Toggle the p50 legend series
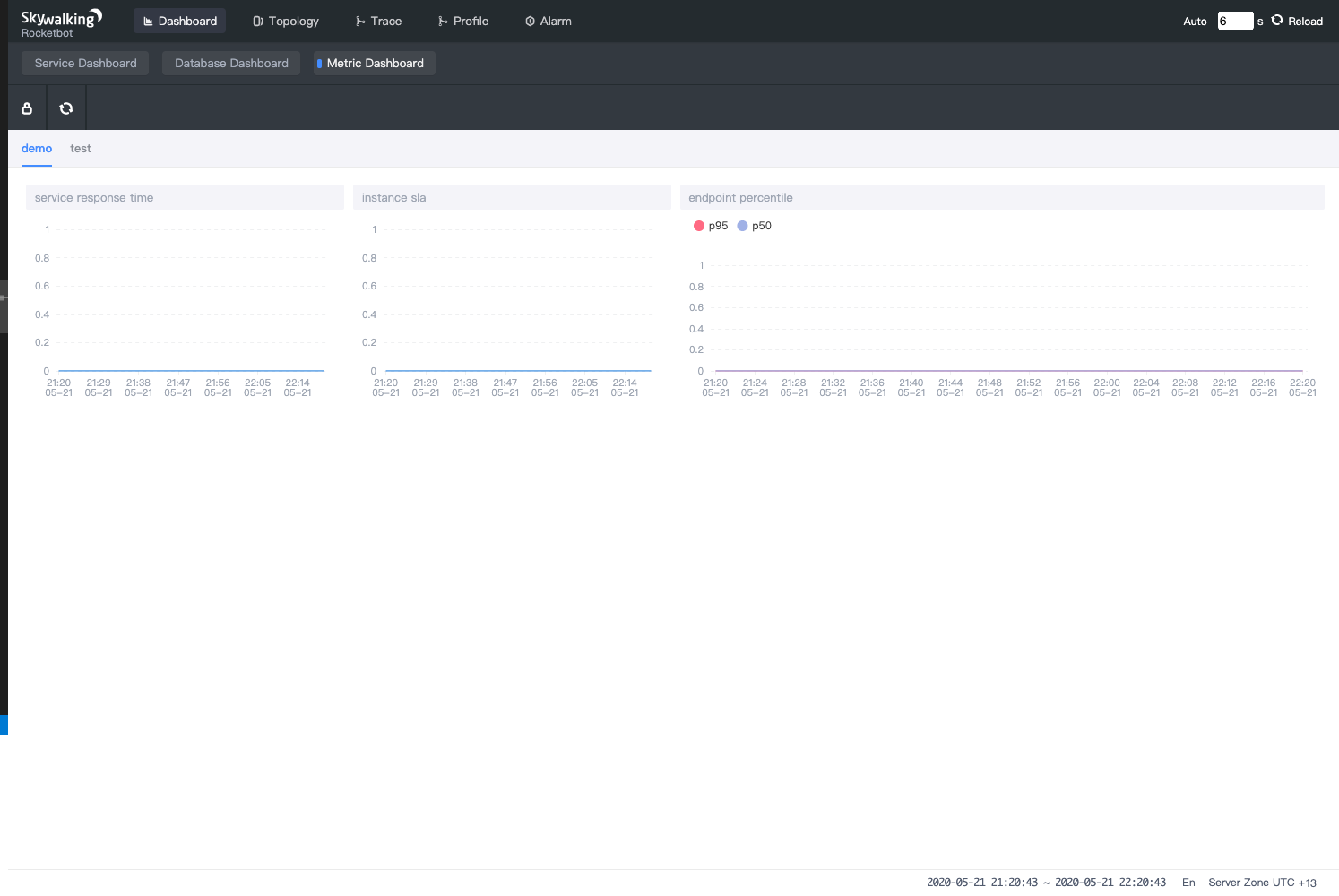Screen dimensions: 1339x896 [754, 226]
